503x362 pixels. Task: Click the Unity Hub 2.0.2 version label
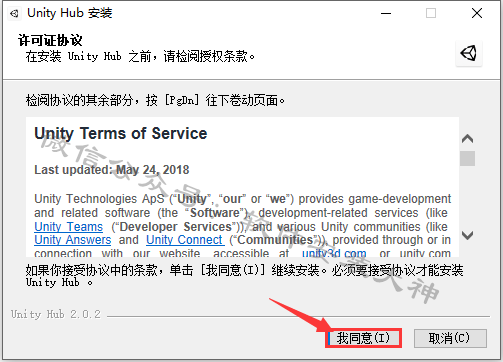[x=56, y=314]
